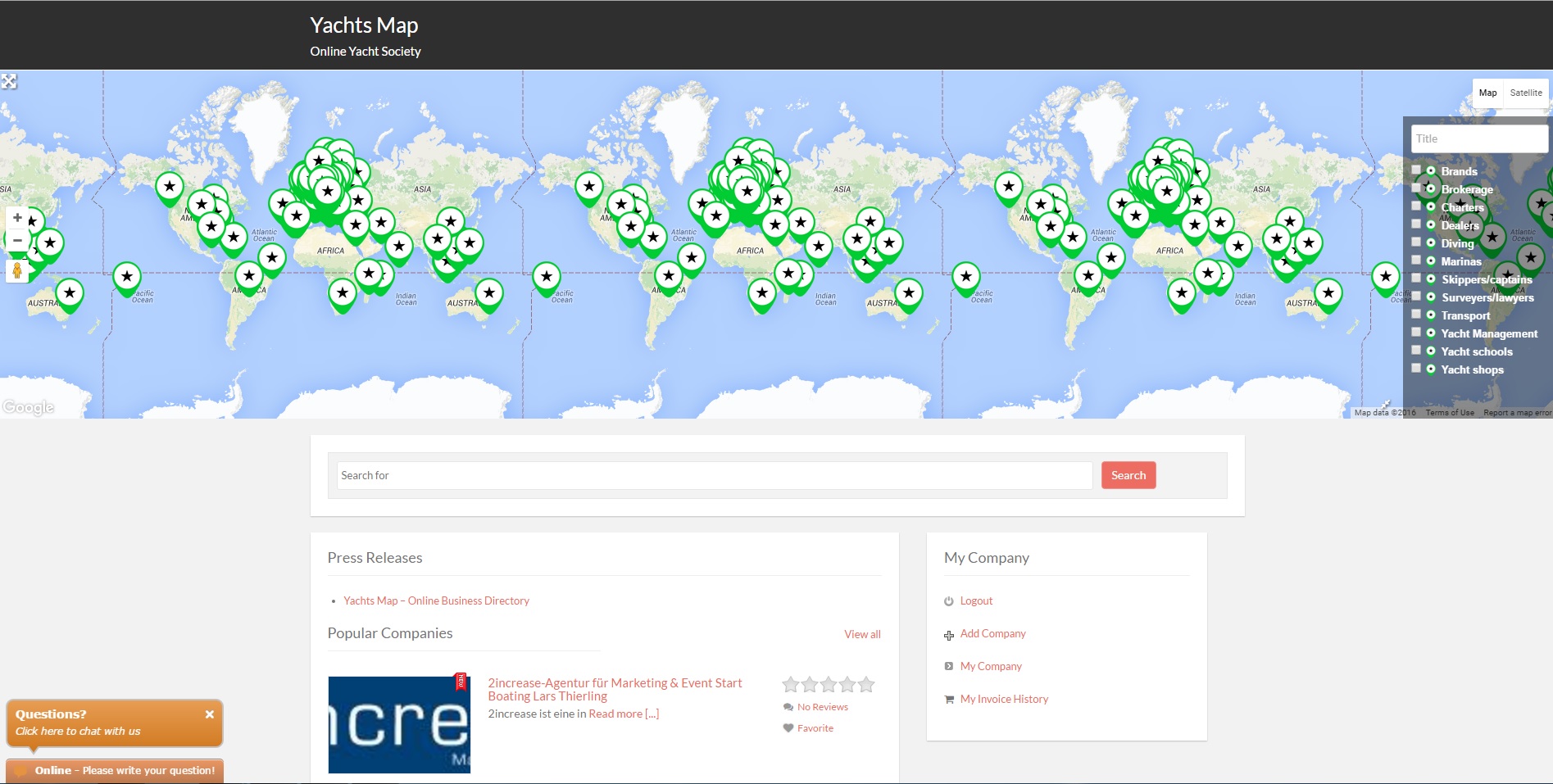Open the 2increase-Agentur company title link
This screenshot has height=784, width=1553.
615,689
